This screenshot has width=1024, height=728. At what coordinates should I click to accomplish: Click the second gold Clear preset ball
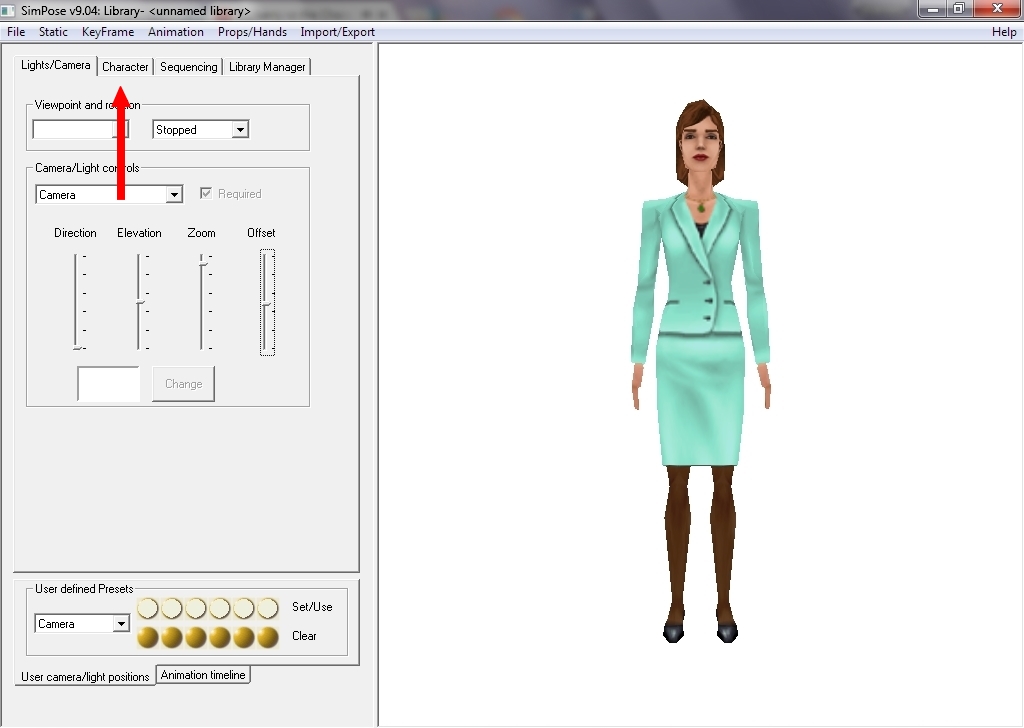172,637
